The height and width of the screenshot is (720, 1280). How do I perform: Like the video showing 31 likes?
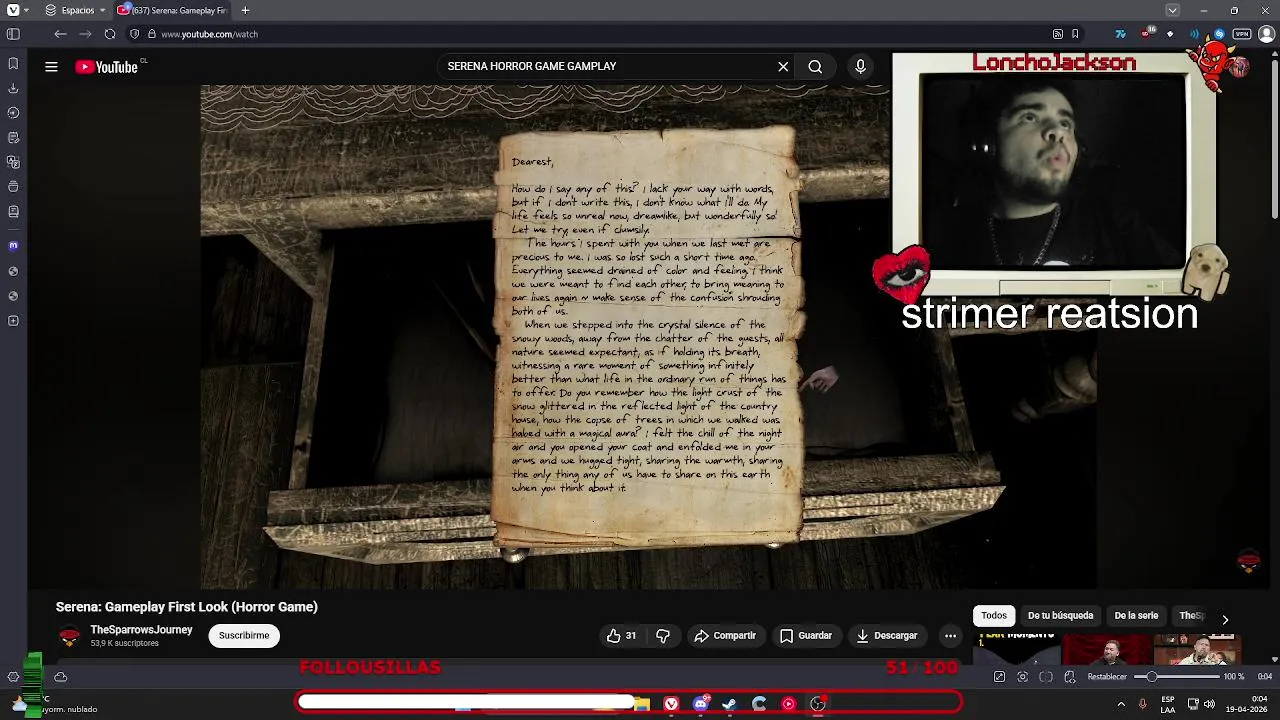622,635
